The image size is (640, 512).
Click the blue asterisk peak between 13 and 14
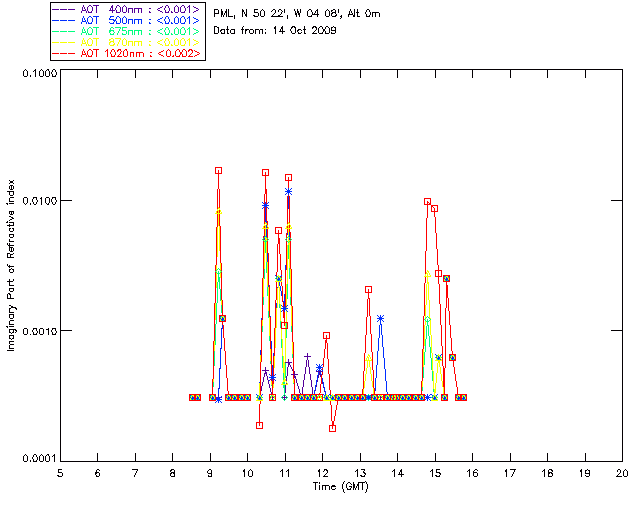pyautogui.click(x=380, y=318)
